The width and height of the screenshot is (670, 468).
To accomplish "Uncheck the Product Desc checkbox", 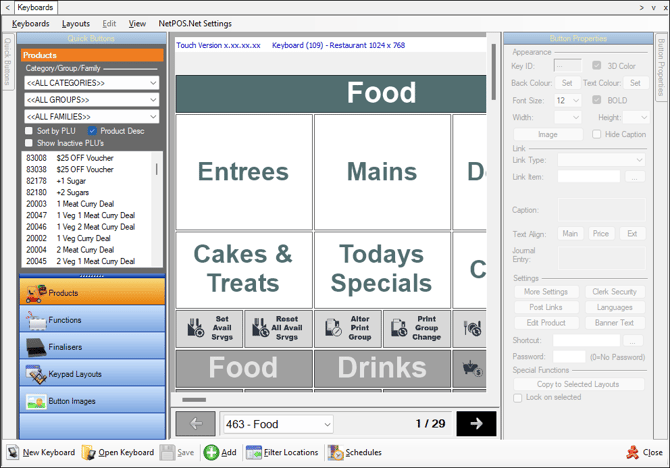I will click(93, 131).
